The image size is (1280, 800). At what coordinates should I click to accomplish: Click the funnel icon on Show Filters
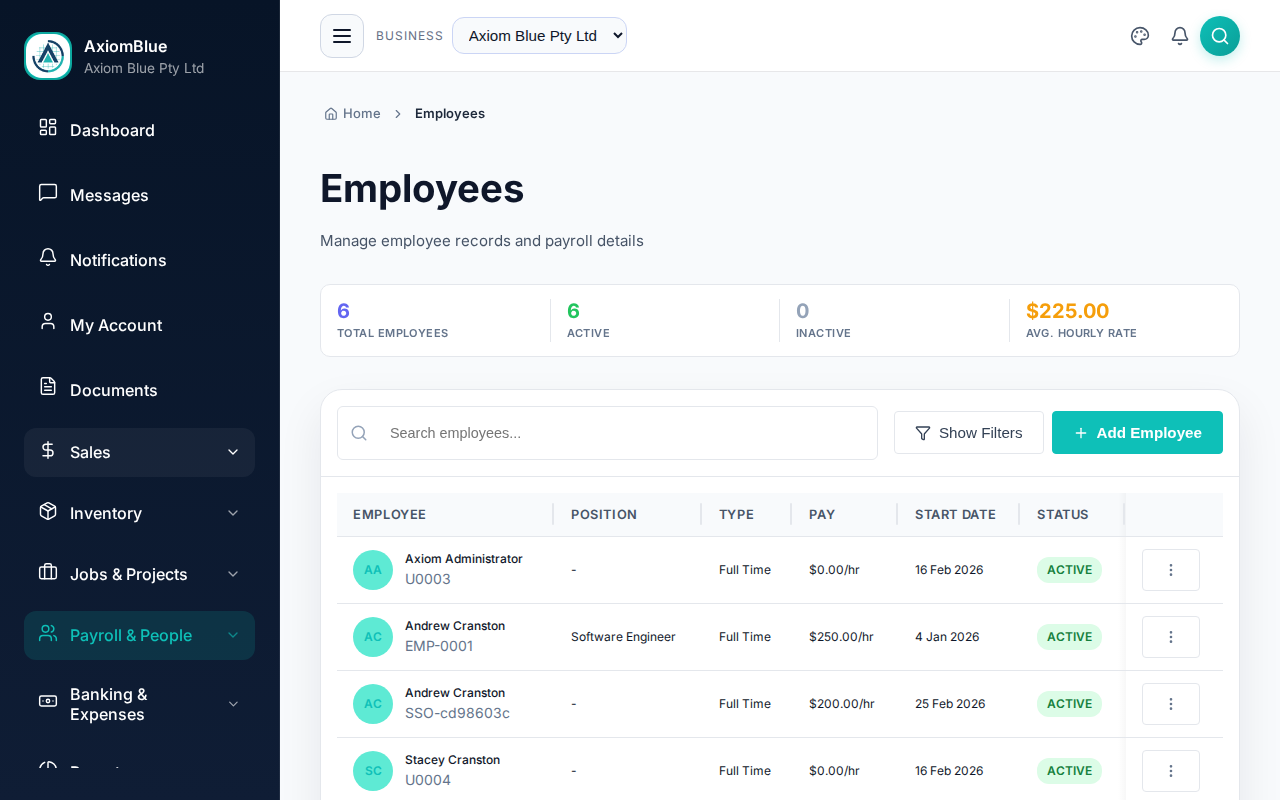tap(923, 433)
